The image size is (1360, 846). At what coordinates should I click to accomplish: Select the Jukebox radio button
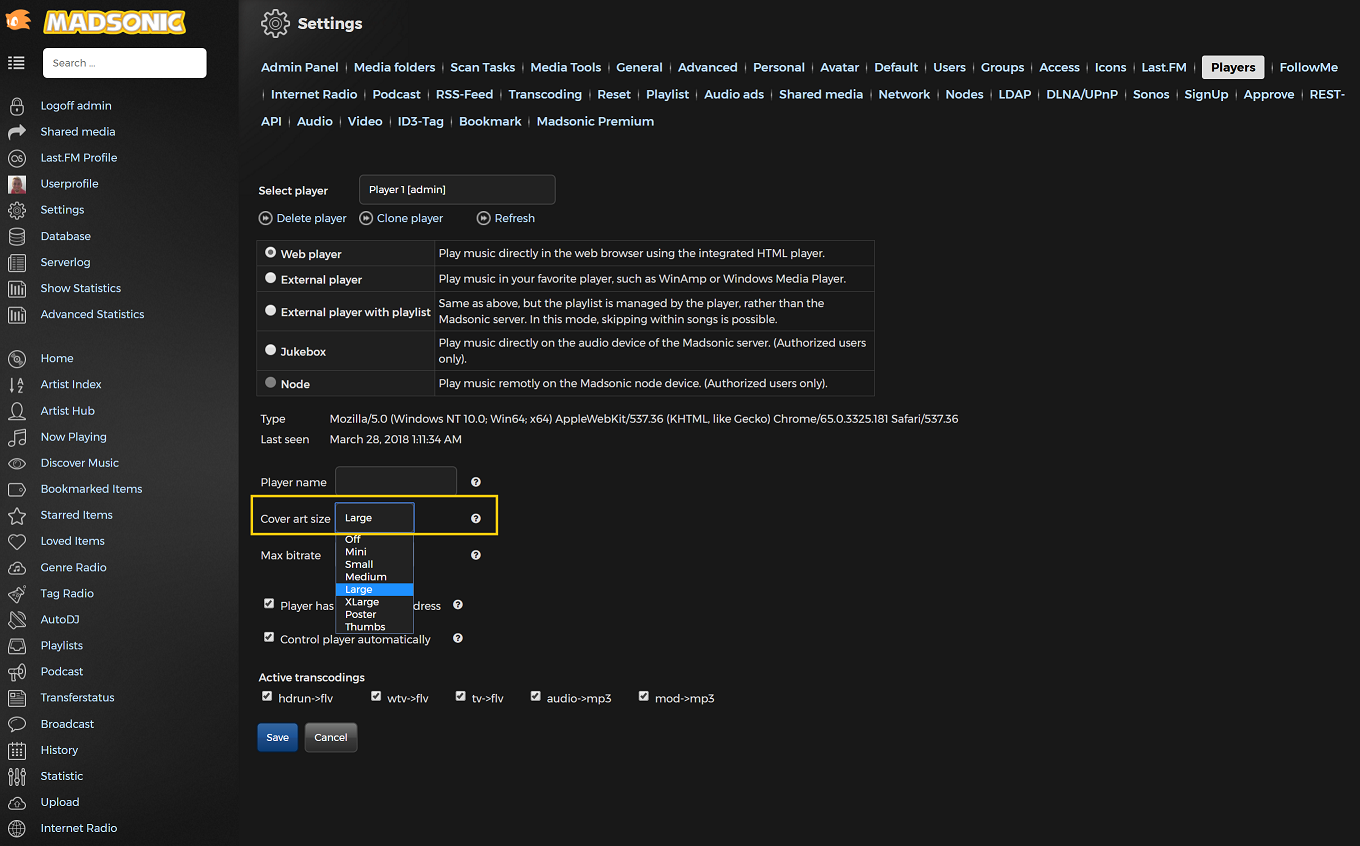click(271, 351)
